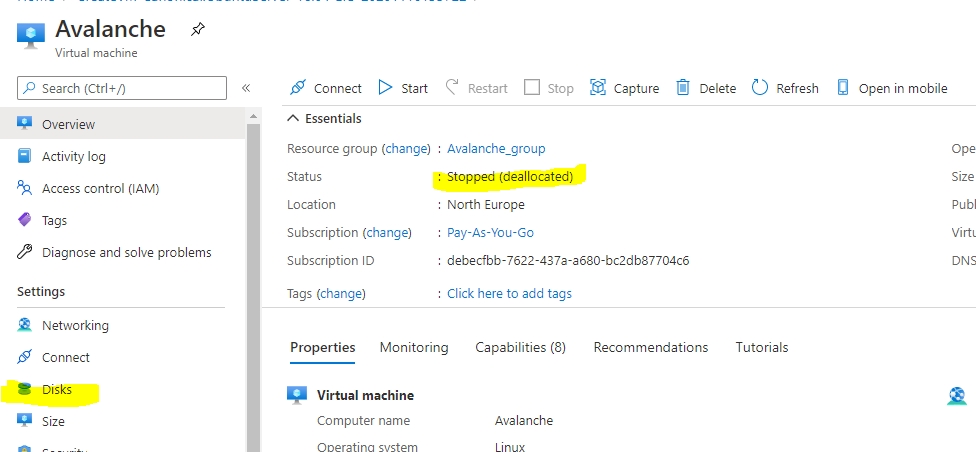Viewport: 976px width, 452px height.
Task: Click the pin icon next to Avalanche title
Action: coord(197,30)
